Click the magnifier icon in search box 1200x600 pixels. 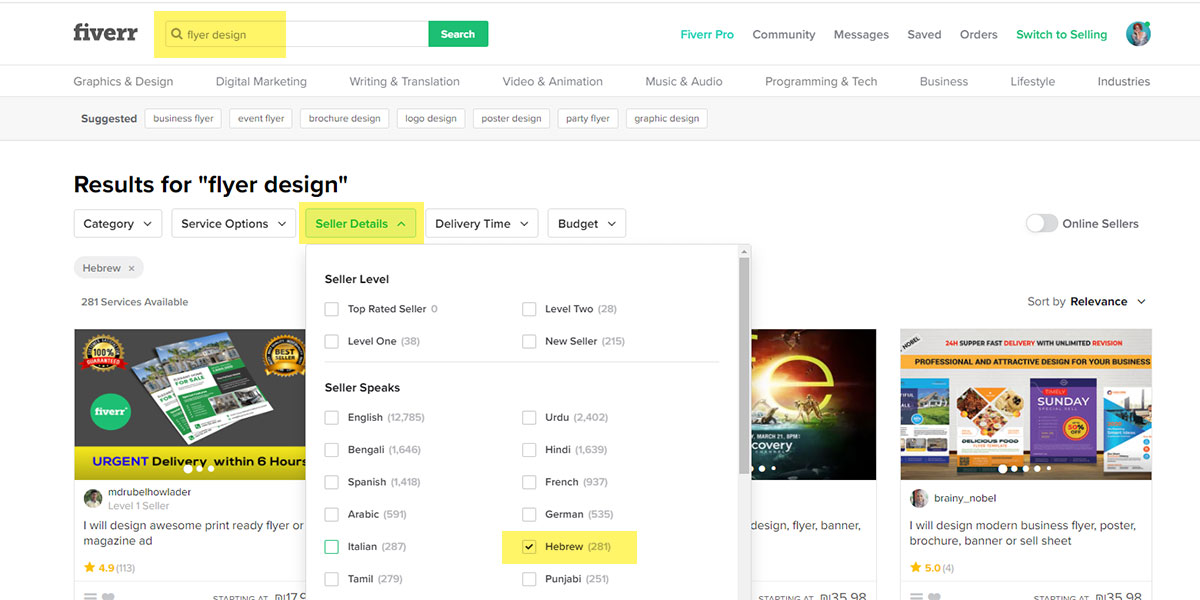pos(177,35)
